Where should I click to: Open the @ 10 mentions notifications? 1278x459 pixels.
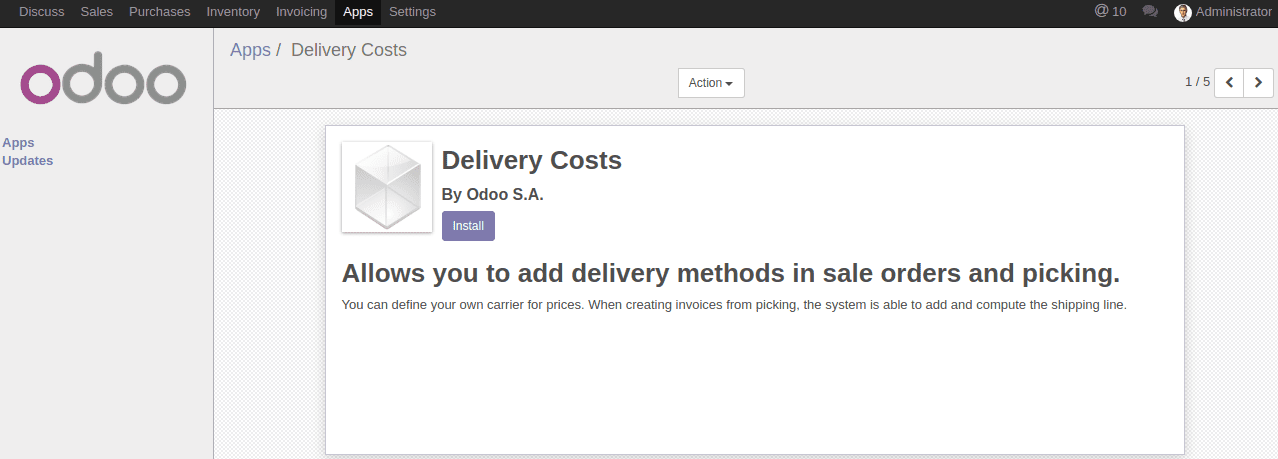click(x=1110, y=12)
